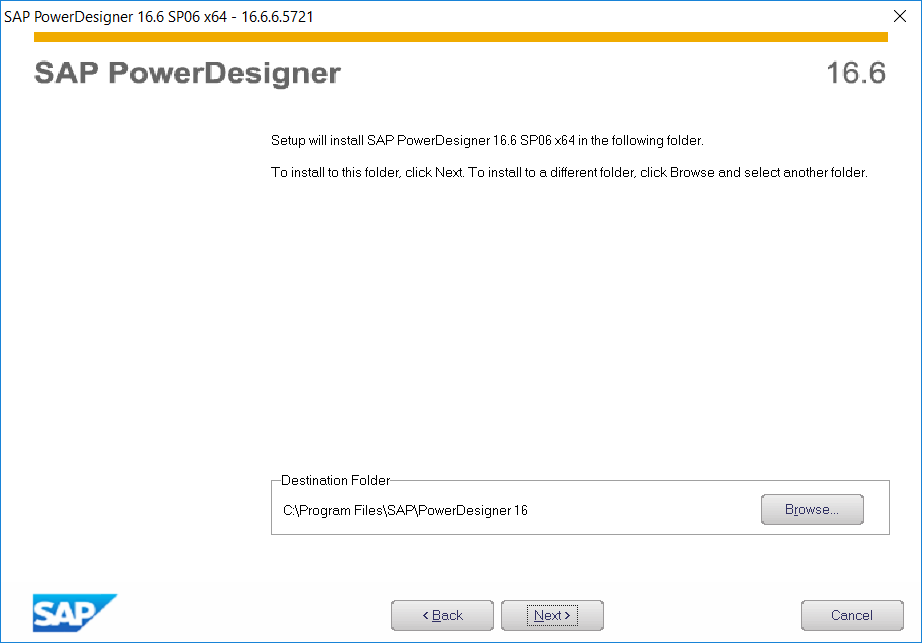Viewport: 922px width, 643px height.
Task: Click the Next button to continue installation
Action: [552, 615]
